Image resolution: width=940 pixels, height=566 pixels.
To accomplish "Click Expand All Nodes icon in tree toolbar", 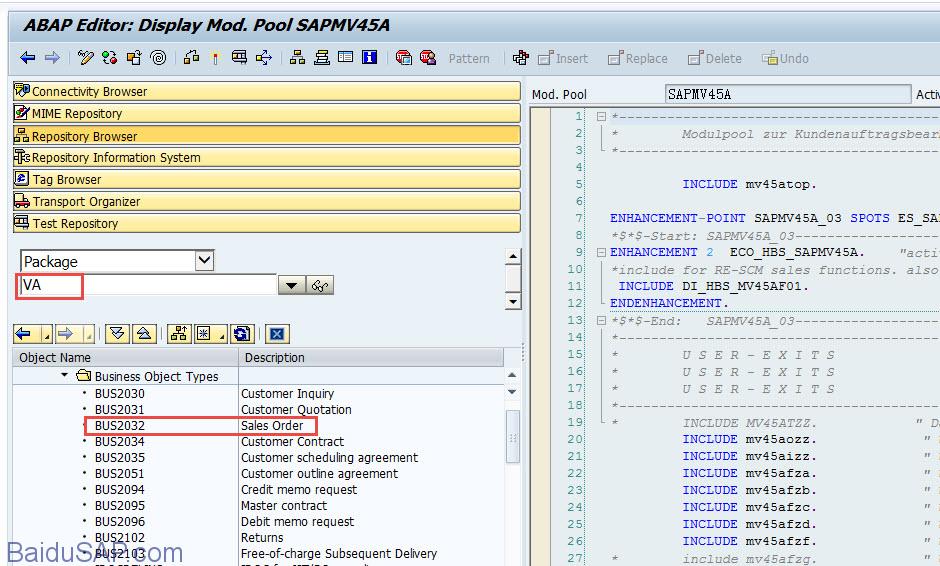I will coord(118,334).
